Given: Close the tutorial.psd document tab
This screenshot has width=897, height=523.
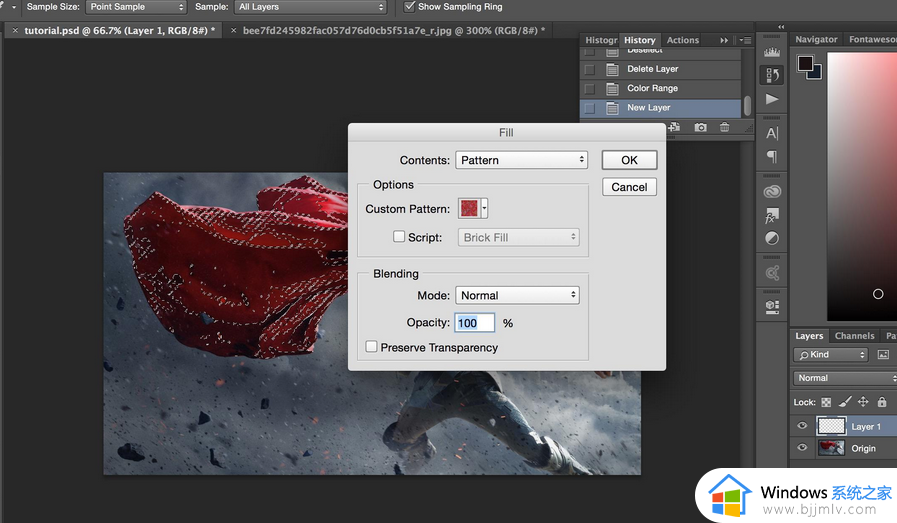Looking at the screenshot, I should pos(15,30).
